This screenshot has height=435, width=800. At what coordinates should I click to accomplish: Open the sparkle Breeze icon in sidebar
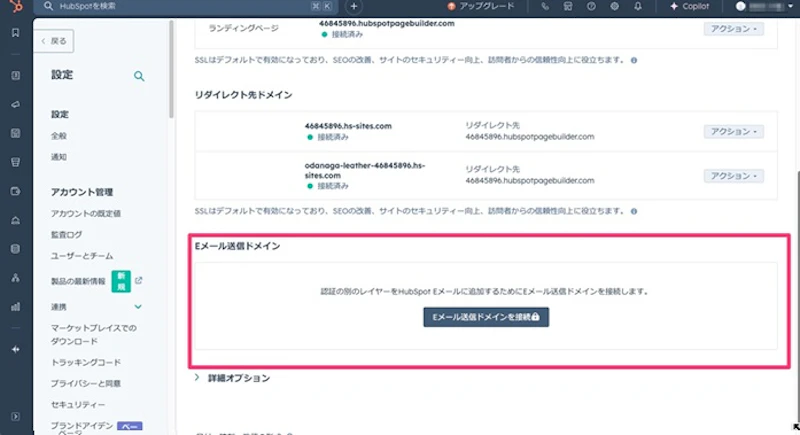15,349
